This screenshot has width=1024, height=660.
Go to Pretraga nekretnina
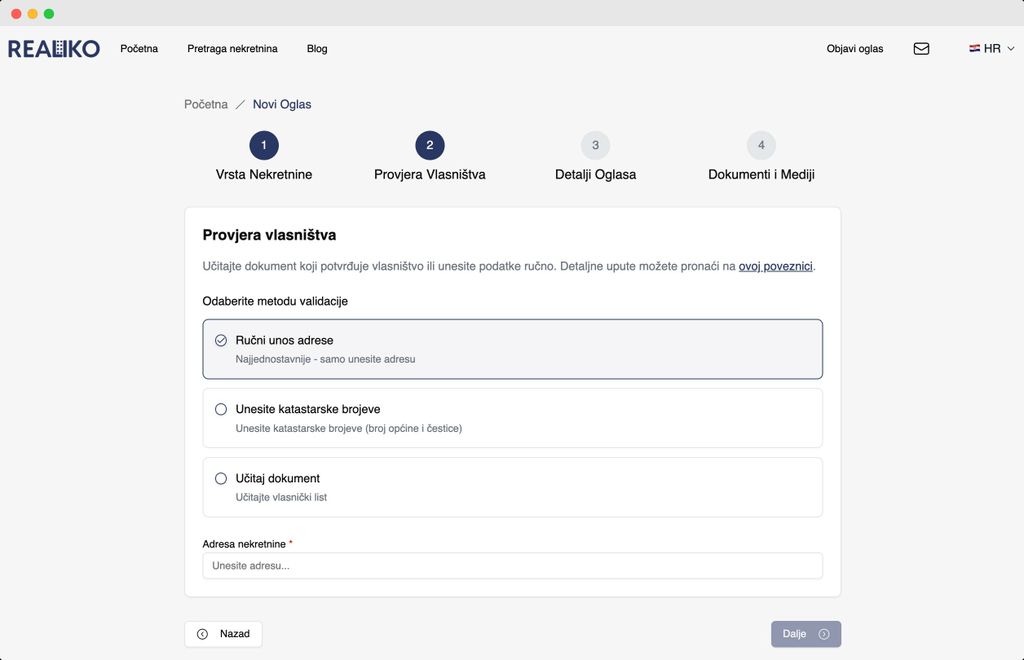pos(232,48)
